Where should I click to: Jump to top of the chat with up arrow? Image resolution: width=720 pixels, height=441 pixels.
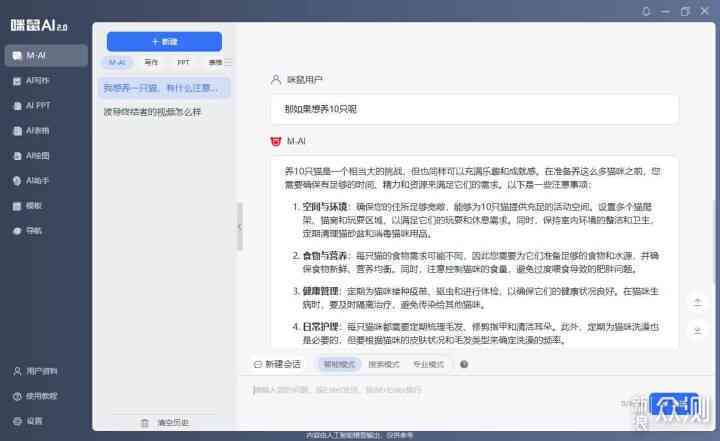(x=698, y=302)
